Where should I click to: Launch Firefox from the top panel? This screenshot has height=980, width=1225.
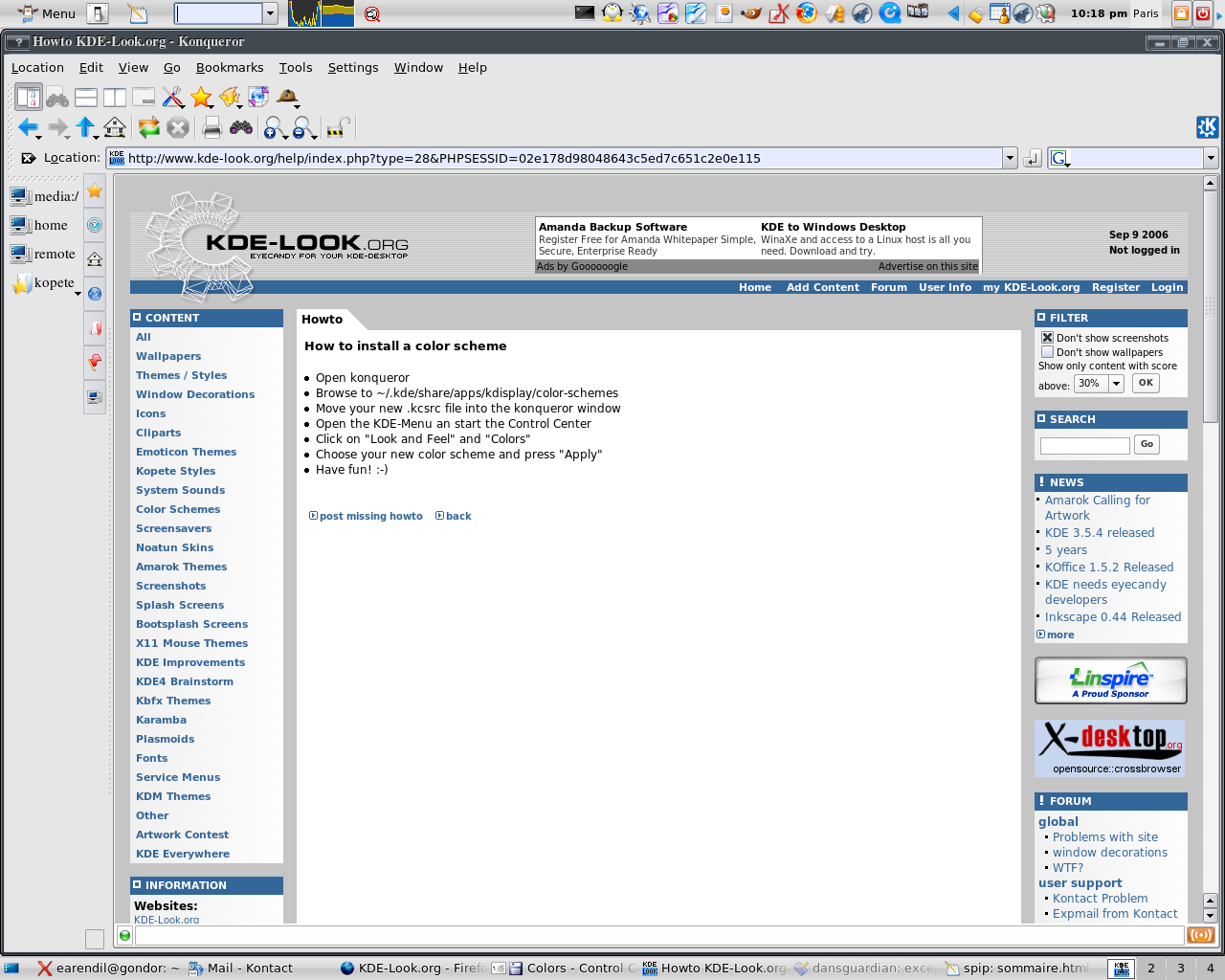pyautogui.click(x=807, y=13)
